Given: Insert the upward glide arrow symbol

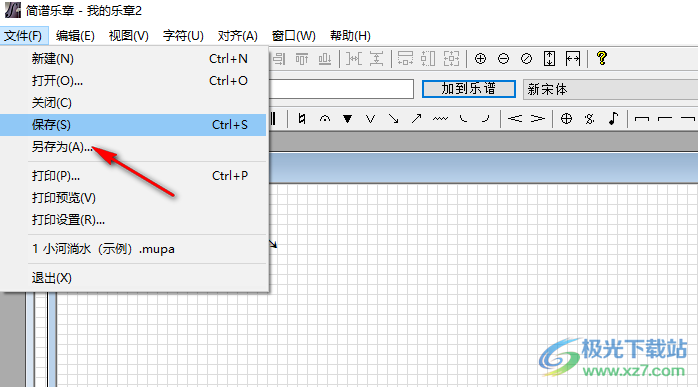Looking at the screenshot, I should point(417,118).
